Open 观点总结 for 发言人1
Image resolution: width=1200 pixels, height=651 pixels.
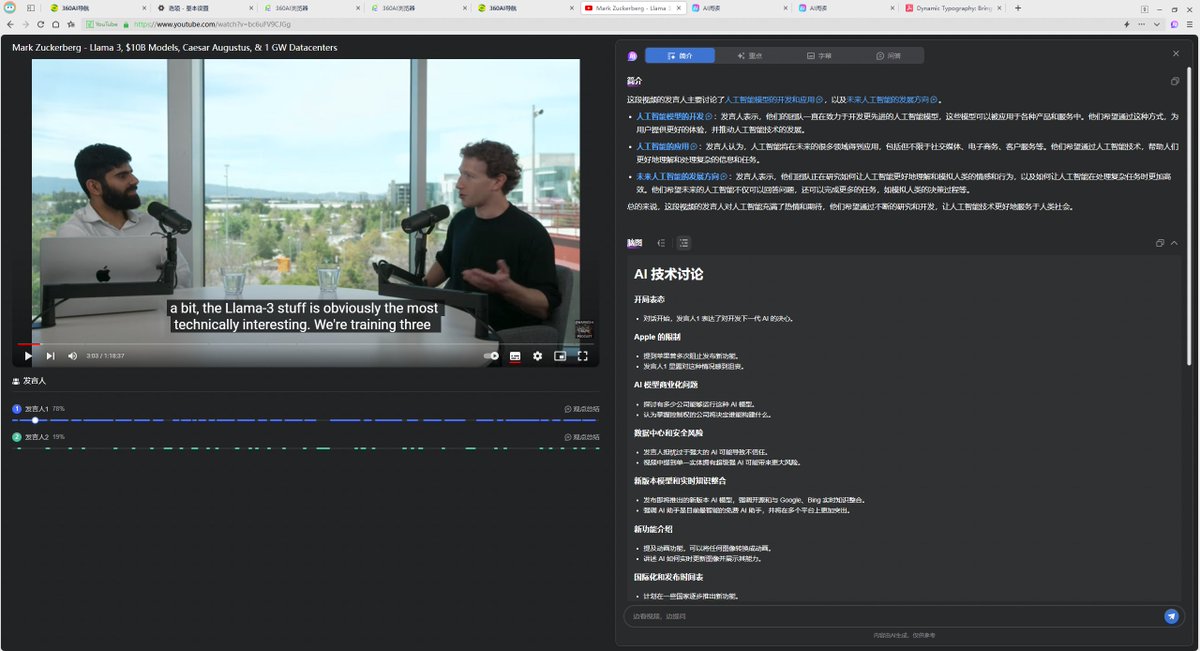pyautogui.click(x=582, y=409)
